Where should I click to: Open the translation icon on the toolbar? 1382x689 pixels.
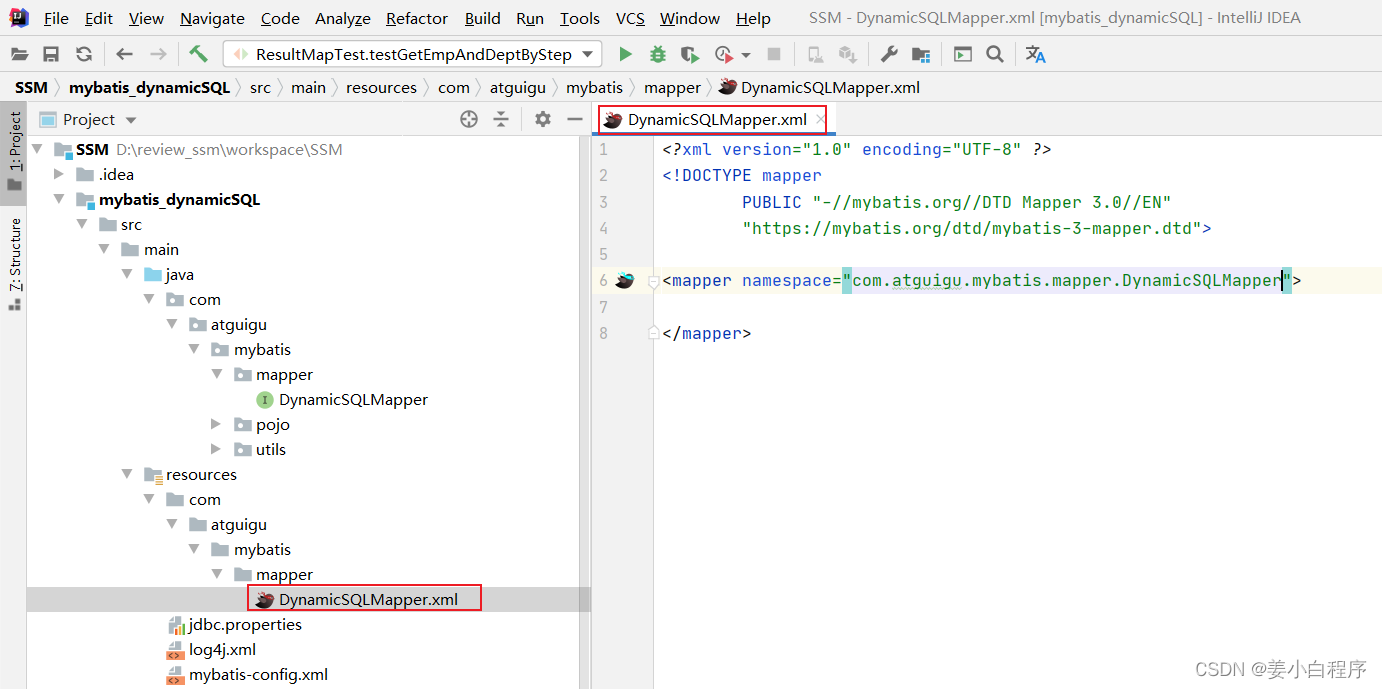coord(1036,53)
